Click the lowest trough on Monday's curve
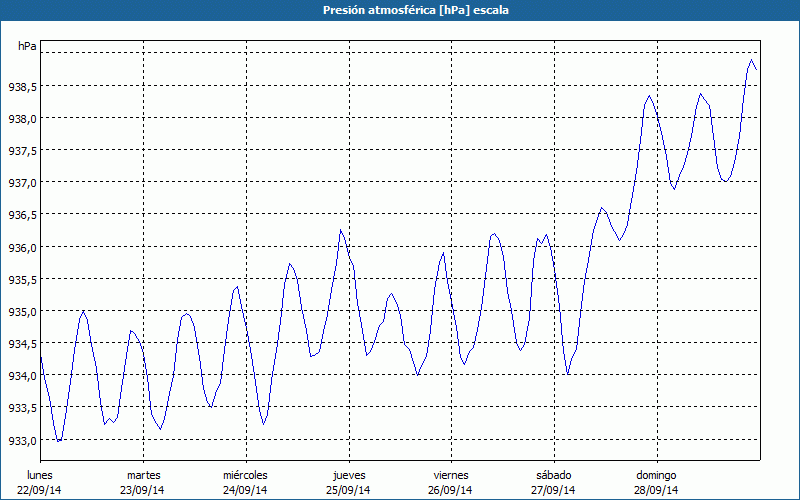The image size is (800, 500). tap(59, 440)
